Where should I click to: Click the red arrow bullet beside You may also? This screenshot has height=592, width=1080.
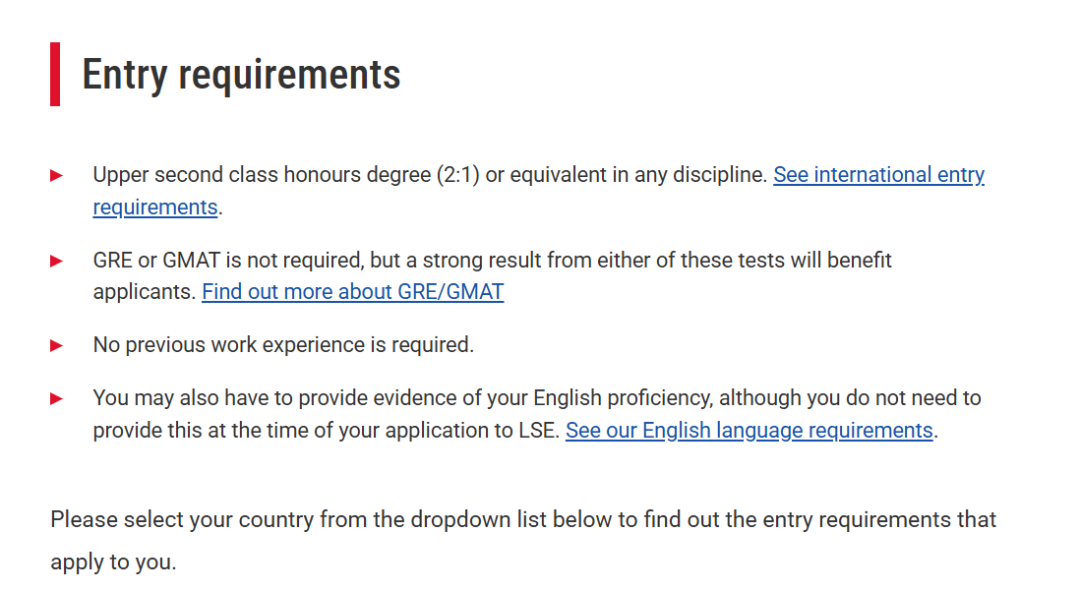56,399
